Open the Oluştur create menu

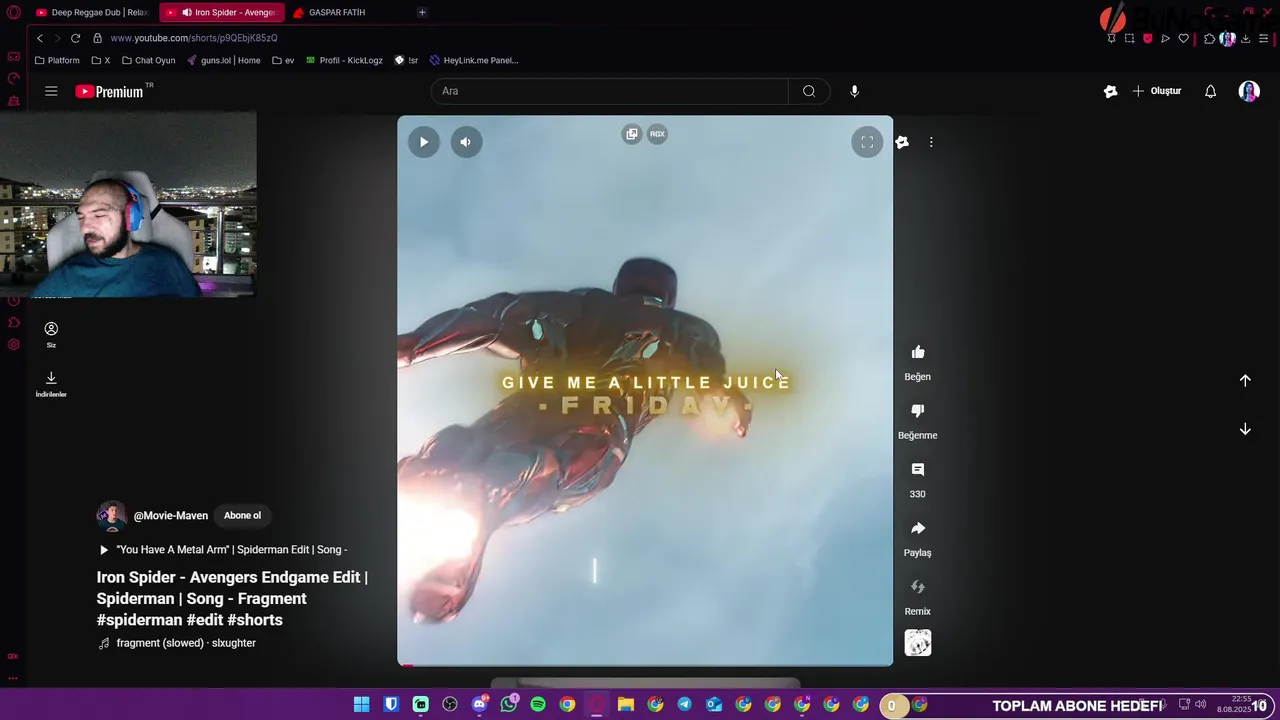[x=1157, y=91]
